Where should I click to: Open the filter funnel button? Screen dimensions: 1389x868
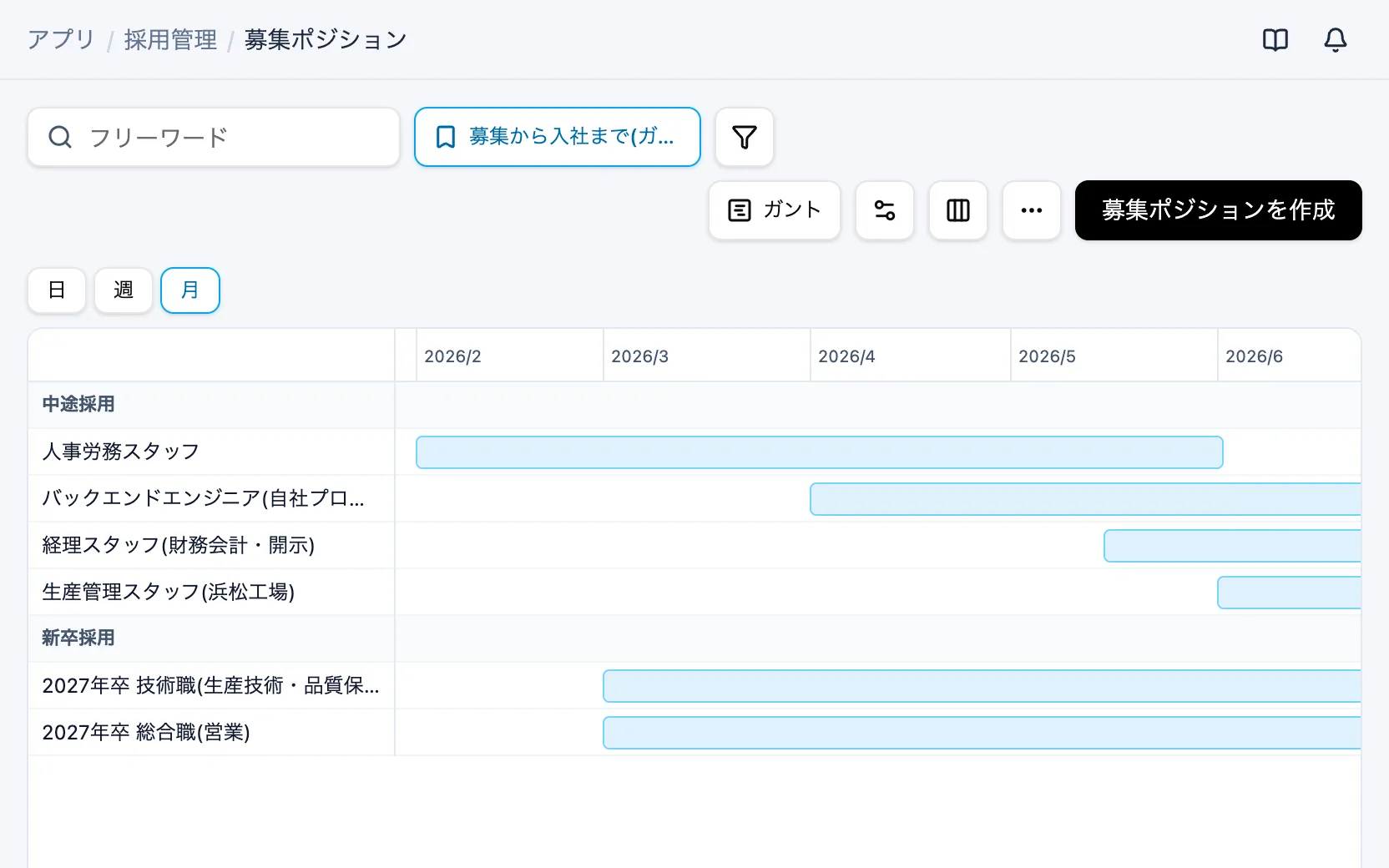745,137
